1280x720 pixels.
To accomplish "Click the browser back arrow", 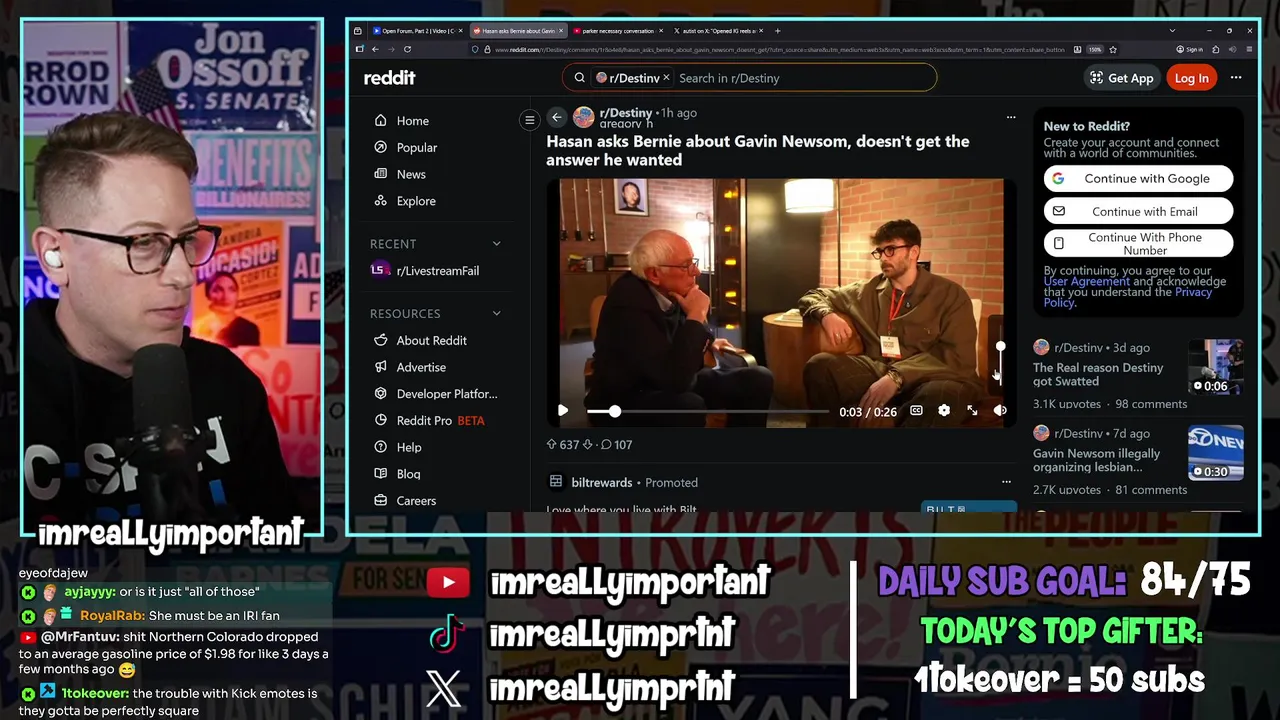I will pyautogui.click(x=375, y=49).
